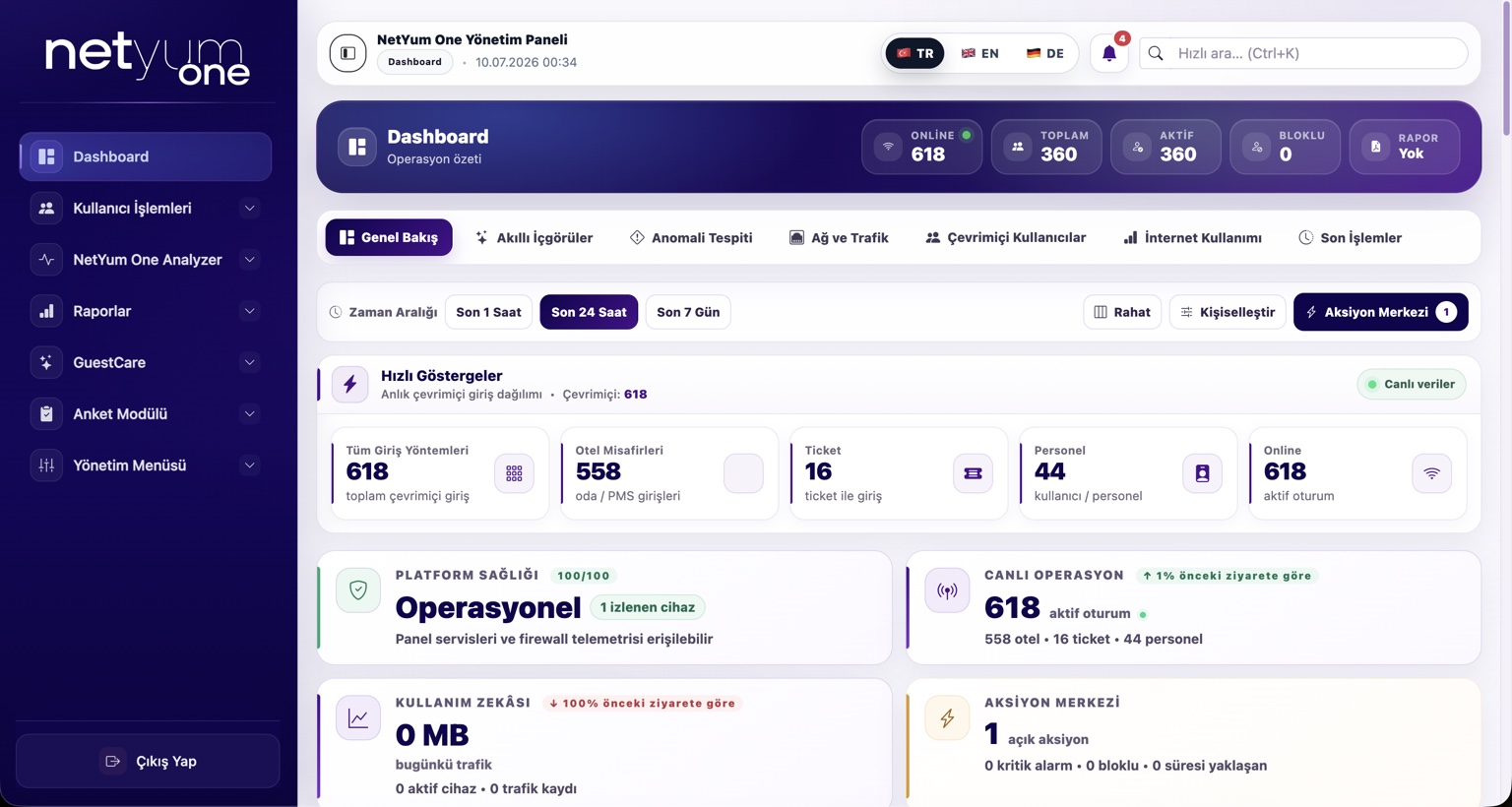The image size is (1512, 807).
Task: Click the Dashboard breadcrumb chip
Action: (x=414, y=62)
